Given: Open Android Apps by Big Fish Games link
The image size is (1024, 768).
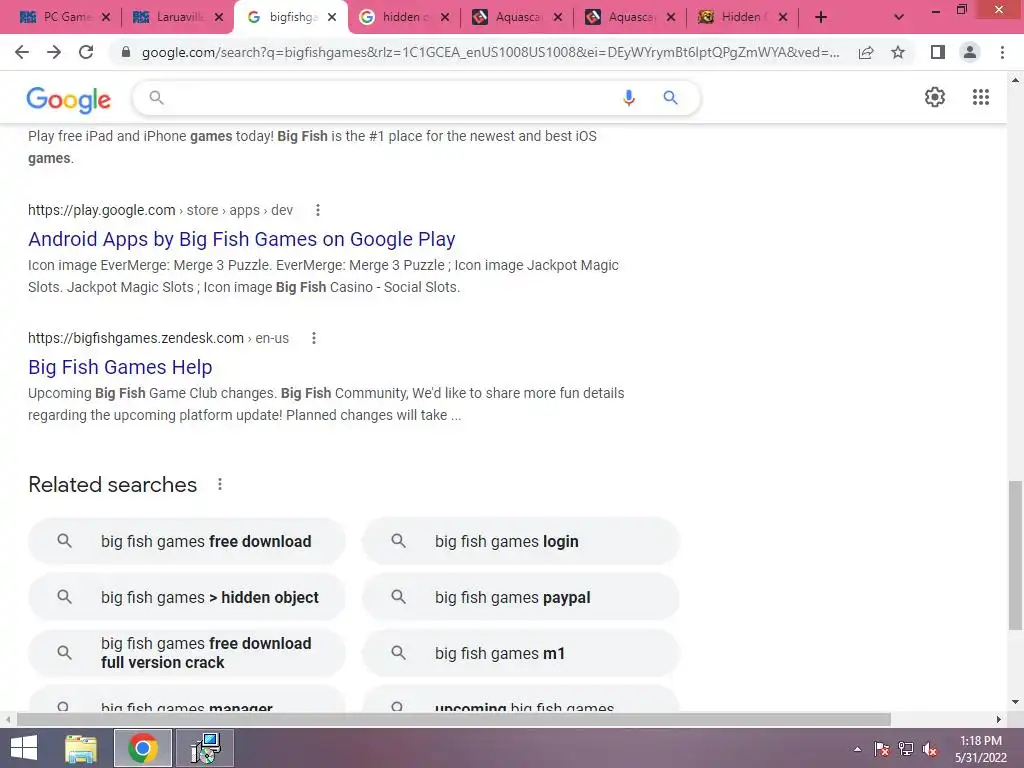Looking at the screenshot, I should 242,239.
